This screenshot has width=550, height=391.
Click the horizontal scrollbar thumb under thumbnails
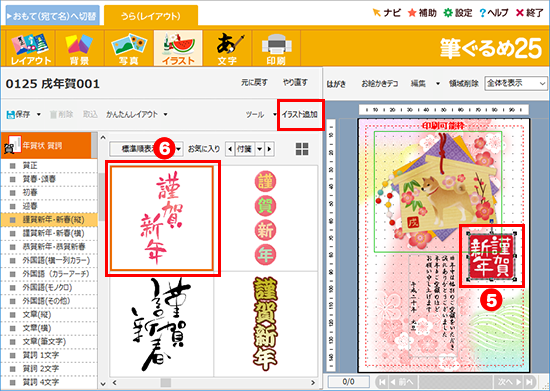coord(166,382)
